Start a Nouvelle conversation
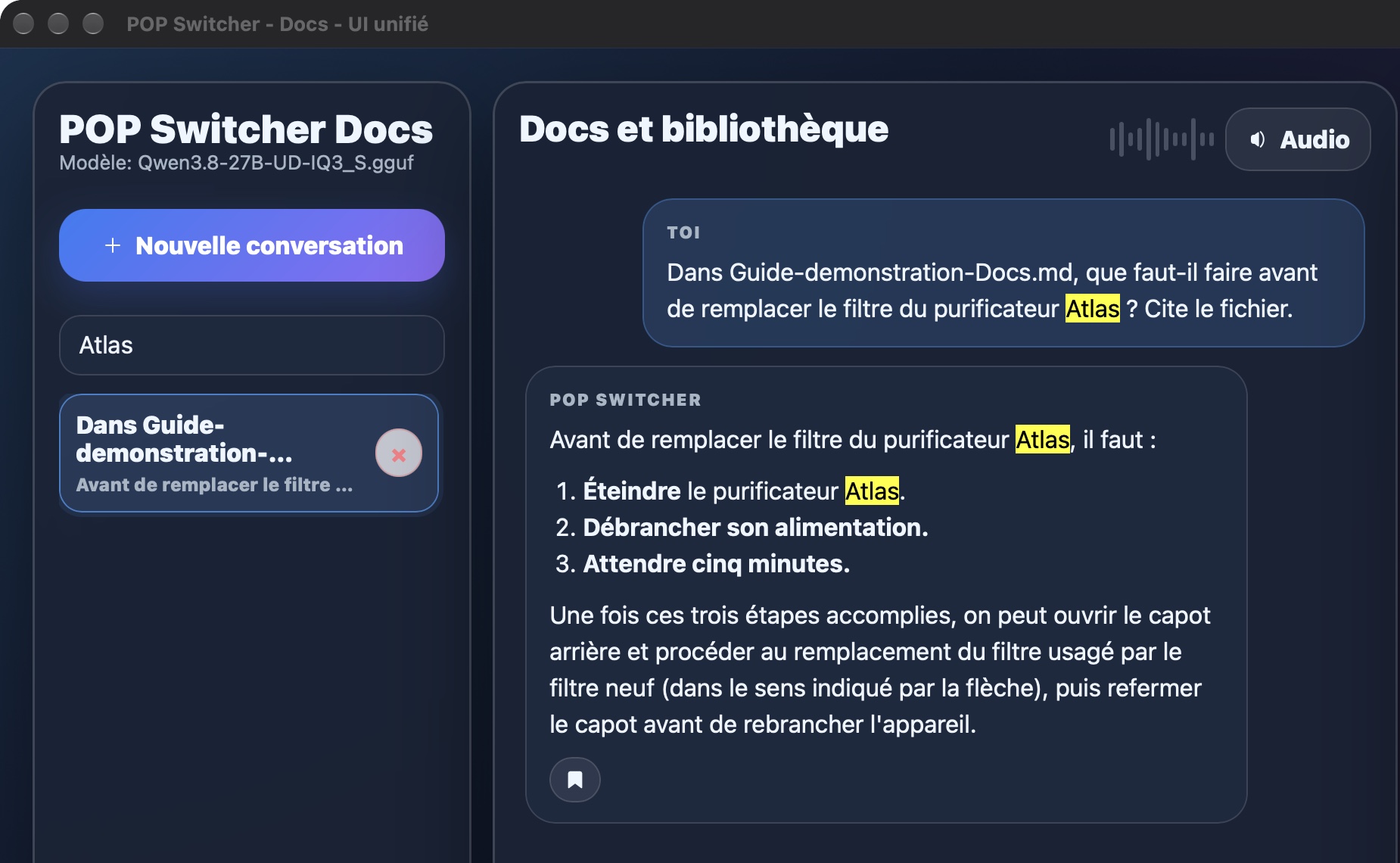The image size is (1400, 863). 252,245
